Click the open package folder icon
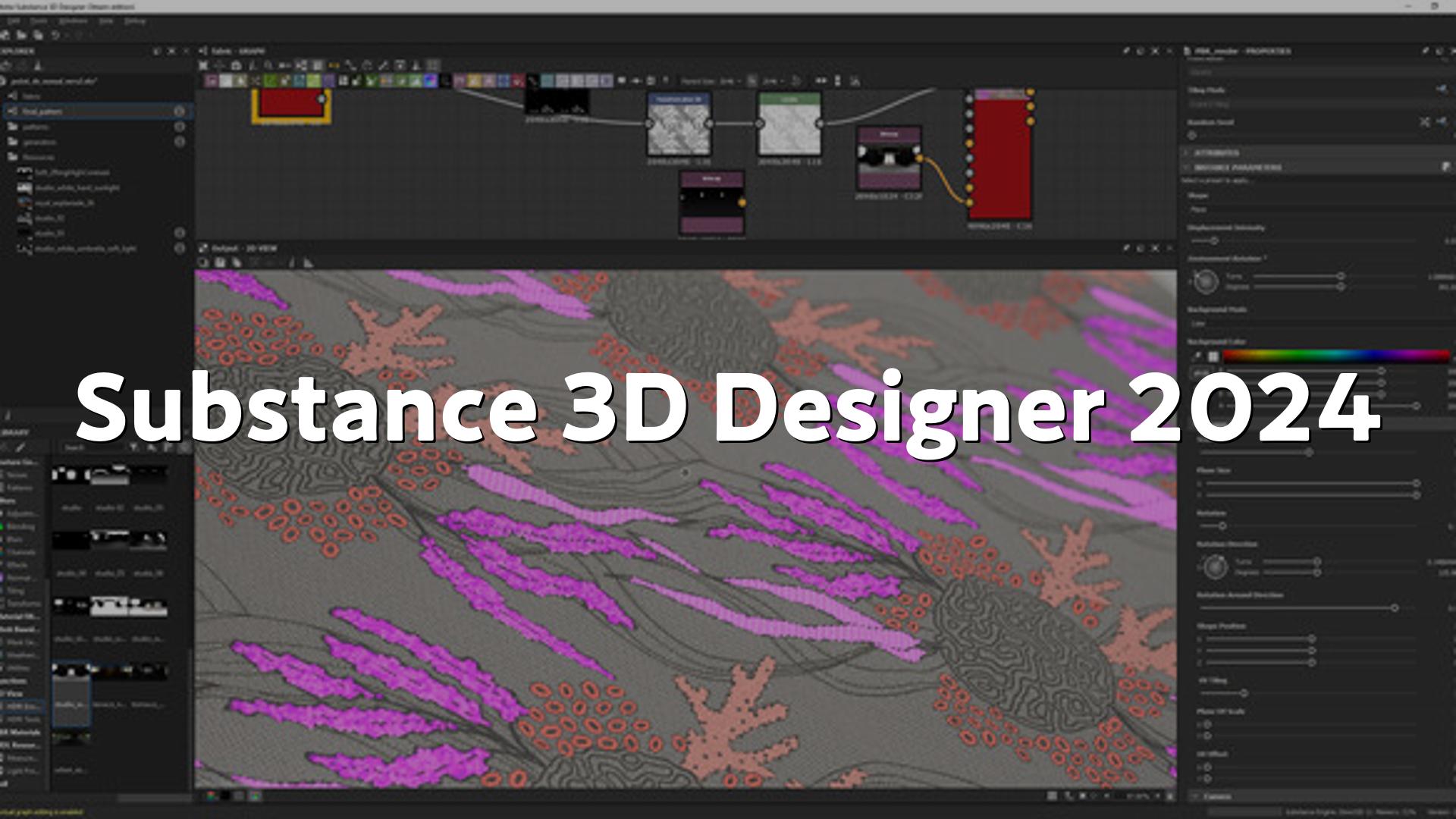 click(x=22, y=35)
